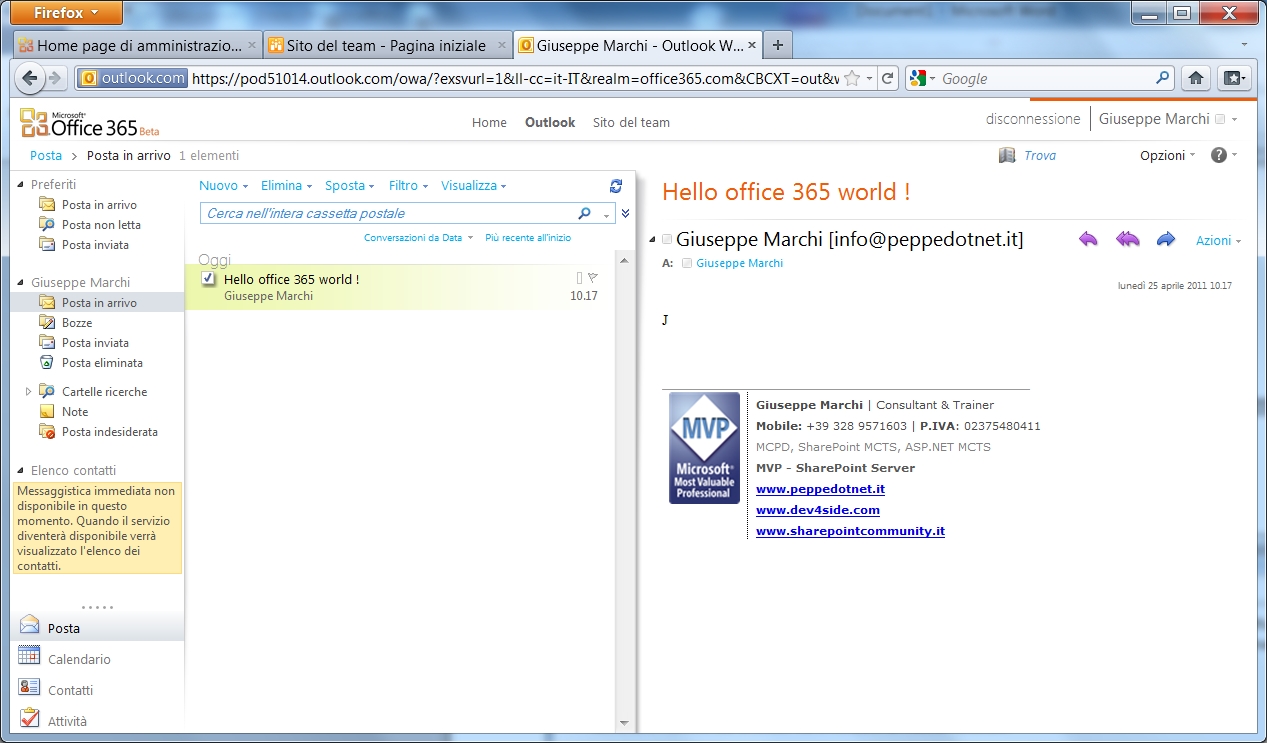The image size is (1267, 743).
Task: Open the www.peppedotnet.it link
Action: pyautogui.click(x=820, y=489)
